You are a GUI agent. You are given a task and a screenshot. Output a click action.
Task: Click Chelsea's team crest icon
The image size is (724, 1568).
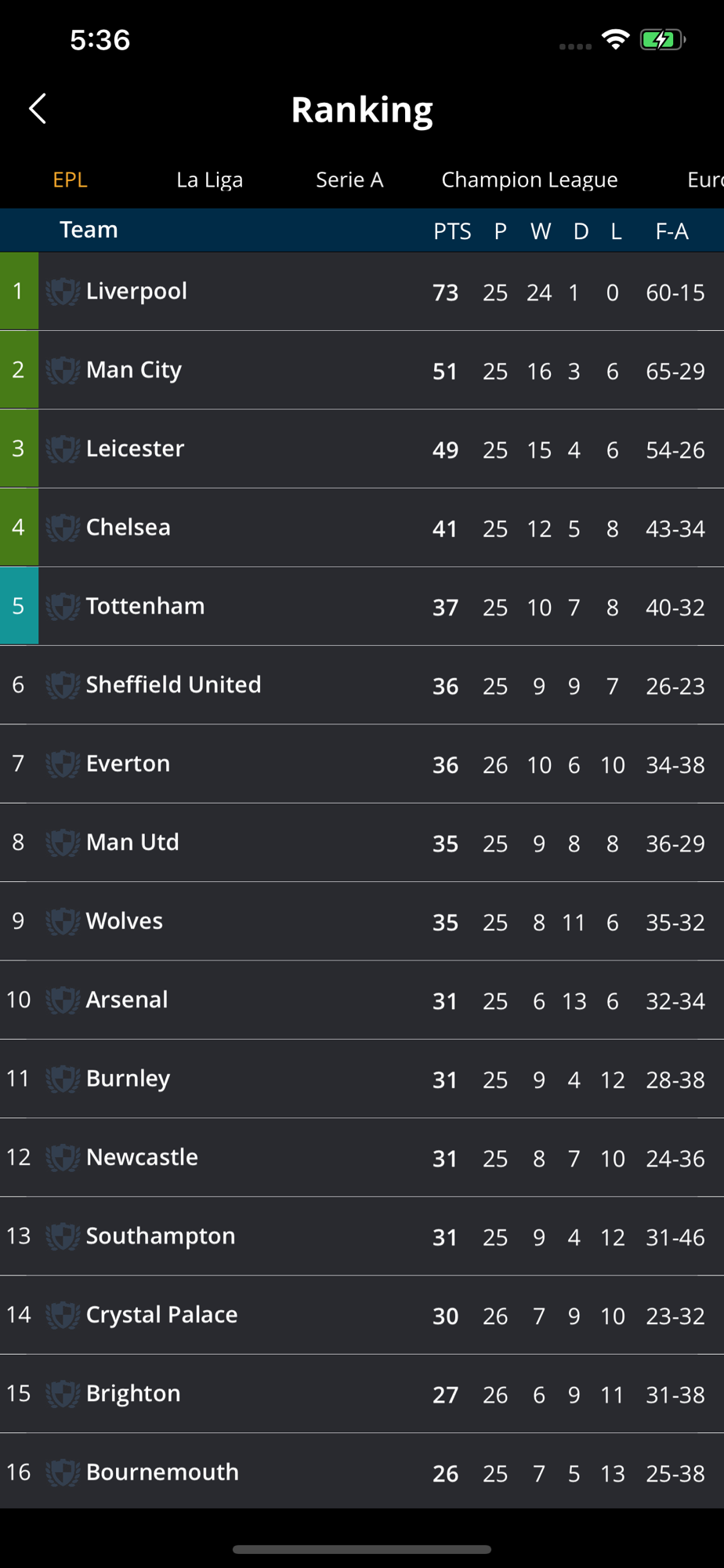[63, 528]
